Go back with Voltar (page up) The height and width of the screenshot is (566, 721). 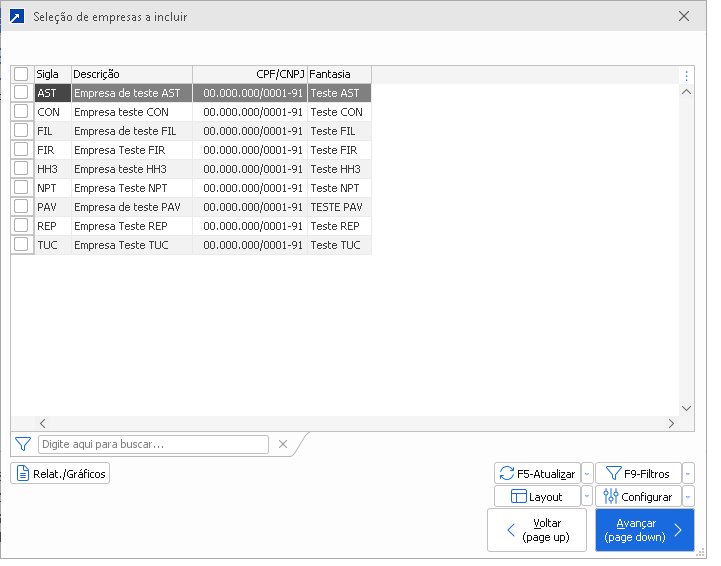click(537, 530)
